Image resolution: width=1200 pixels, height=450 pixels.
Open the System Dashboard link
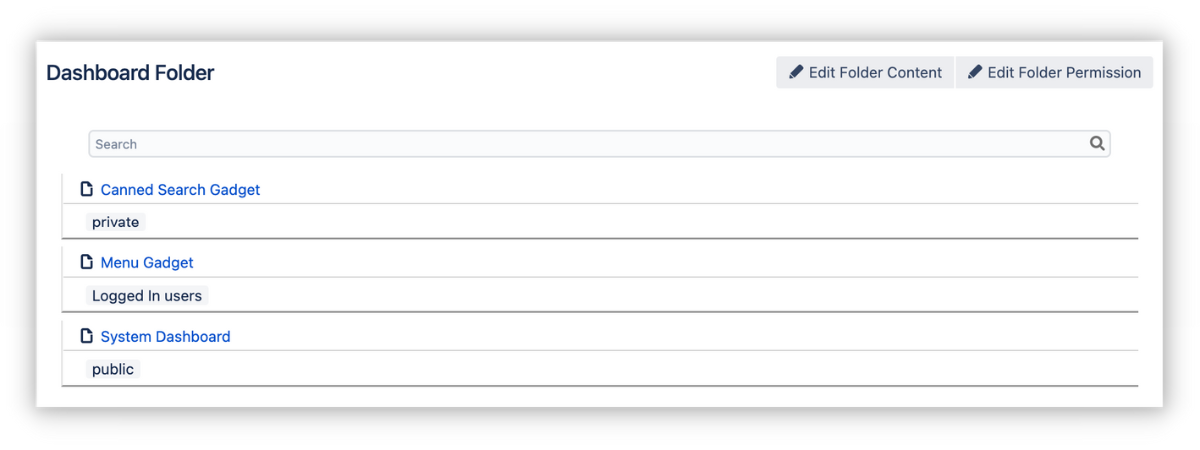coord(165,337)
